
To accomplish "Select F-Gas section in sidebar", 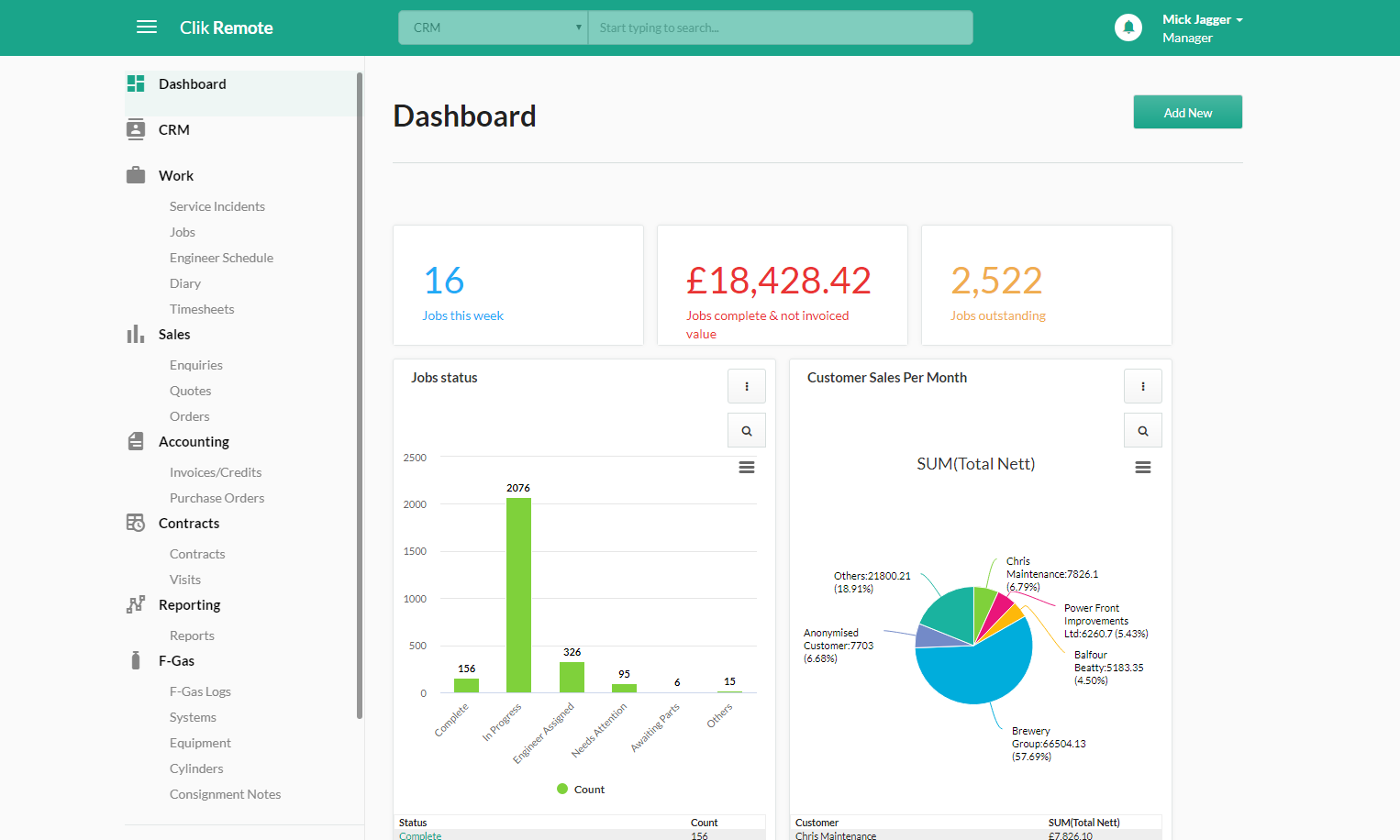I will [176, 660].
